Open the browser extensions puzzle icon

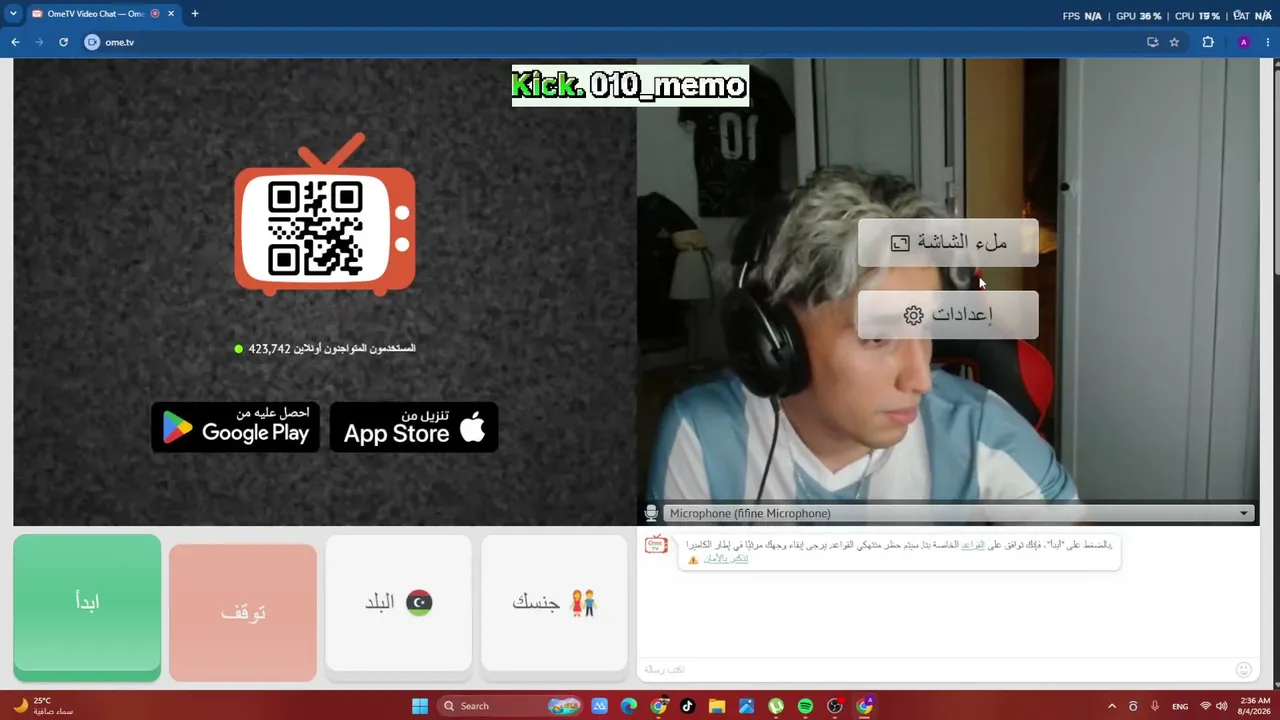pyautogui.click(x=1208, y=42)
